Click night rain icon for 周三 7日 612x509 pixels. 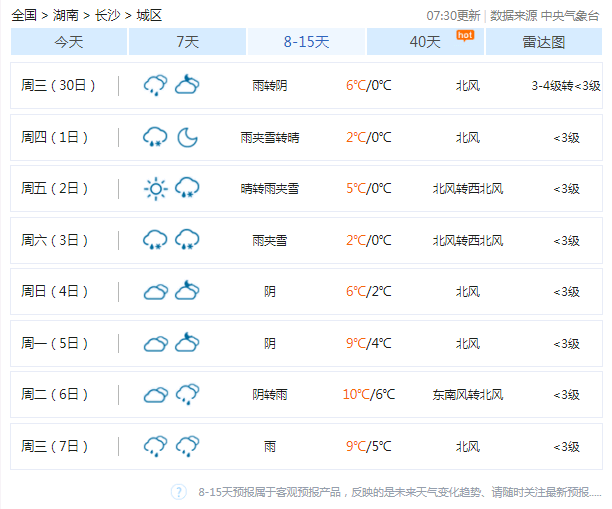(187, 446)
